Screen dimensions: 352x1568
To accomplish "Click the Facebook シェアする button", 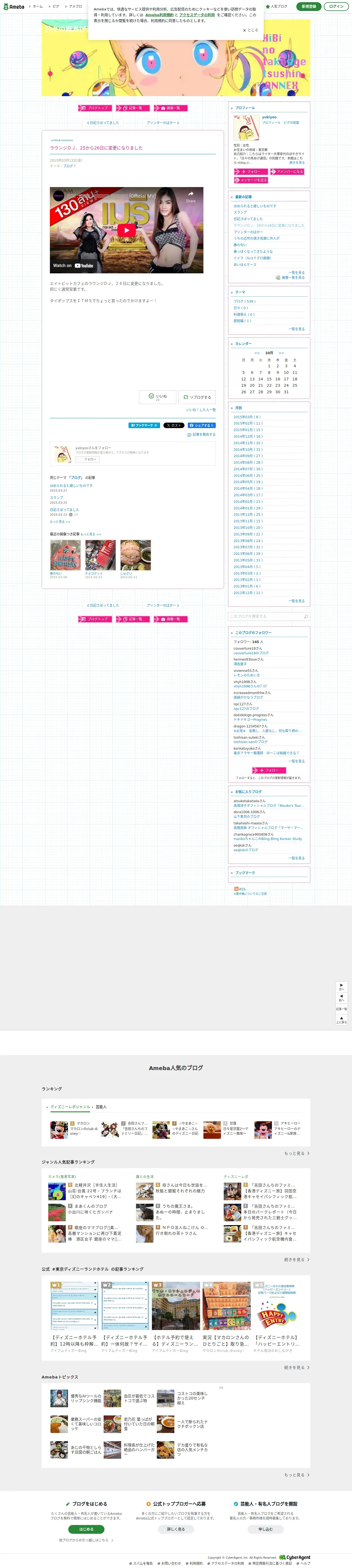I will click(201, 425).
